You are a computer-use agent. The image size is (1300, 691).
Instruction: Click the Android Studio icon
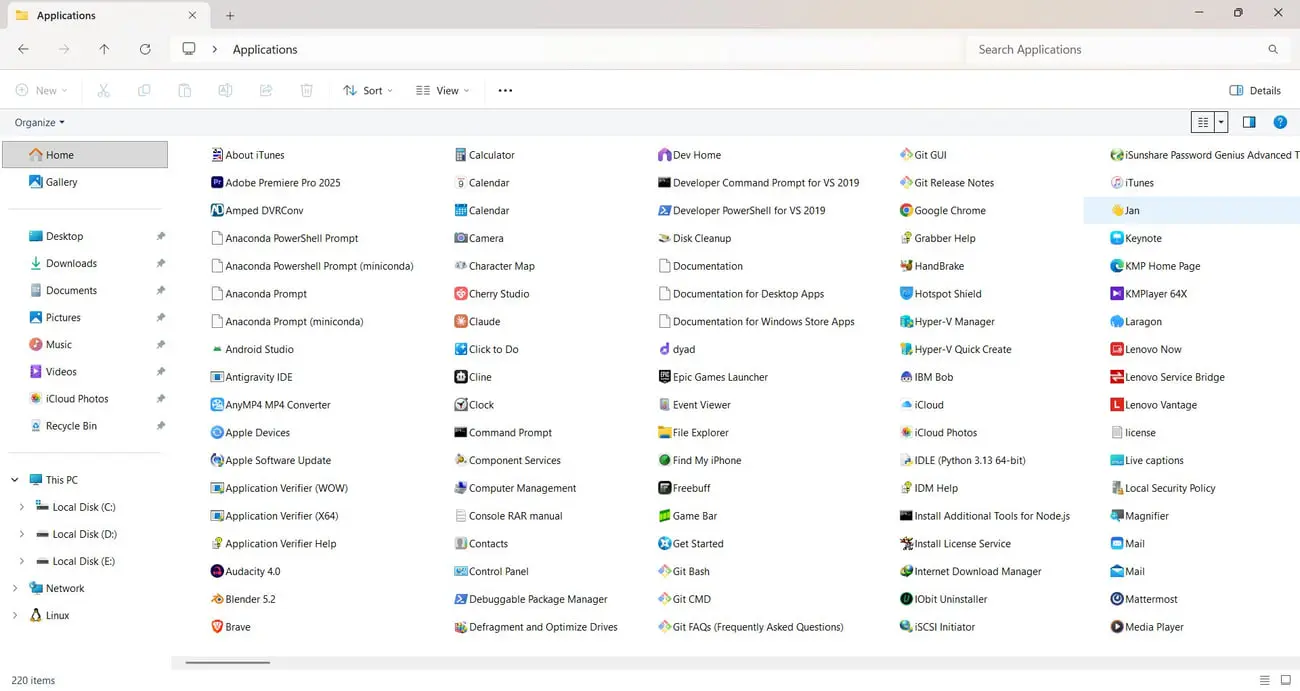click(217, 350)
